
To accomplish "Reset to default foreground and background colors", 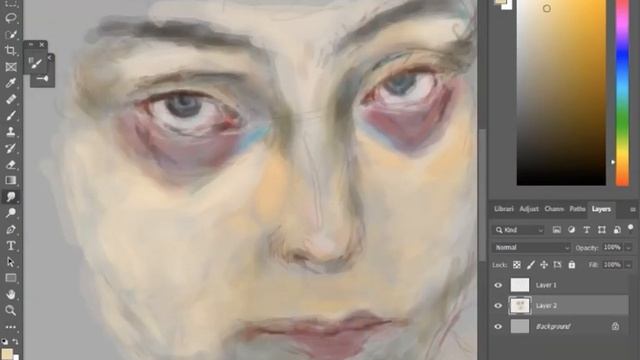I will coord(4,341).
